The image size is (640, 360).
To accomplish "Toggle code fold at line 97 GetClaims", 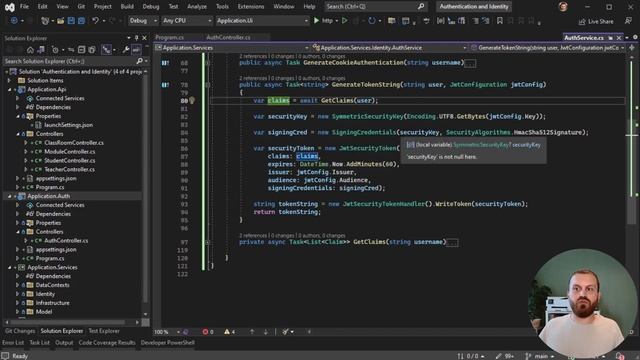I will coord(207,242).
